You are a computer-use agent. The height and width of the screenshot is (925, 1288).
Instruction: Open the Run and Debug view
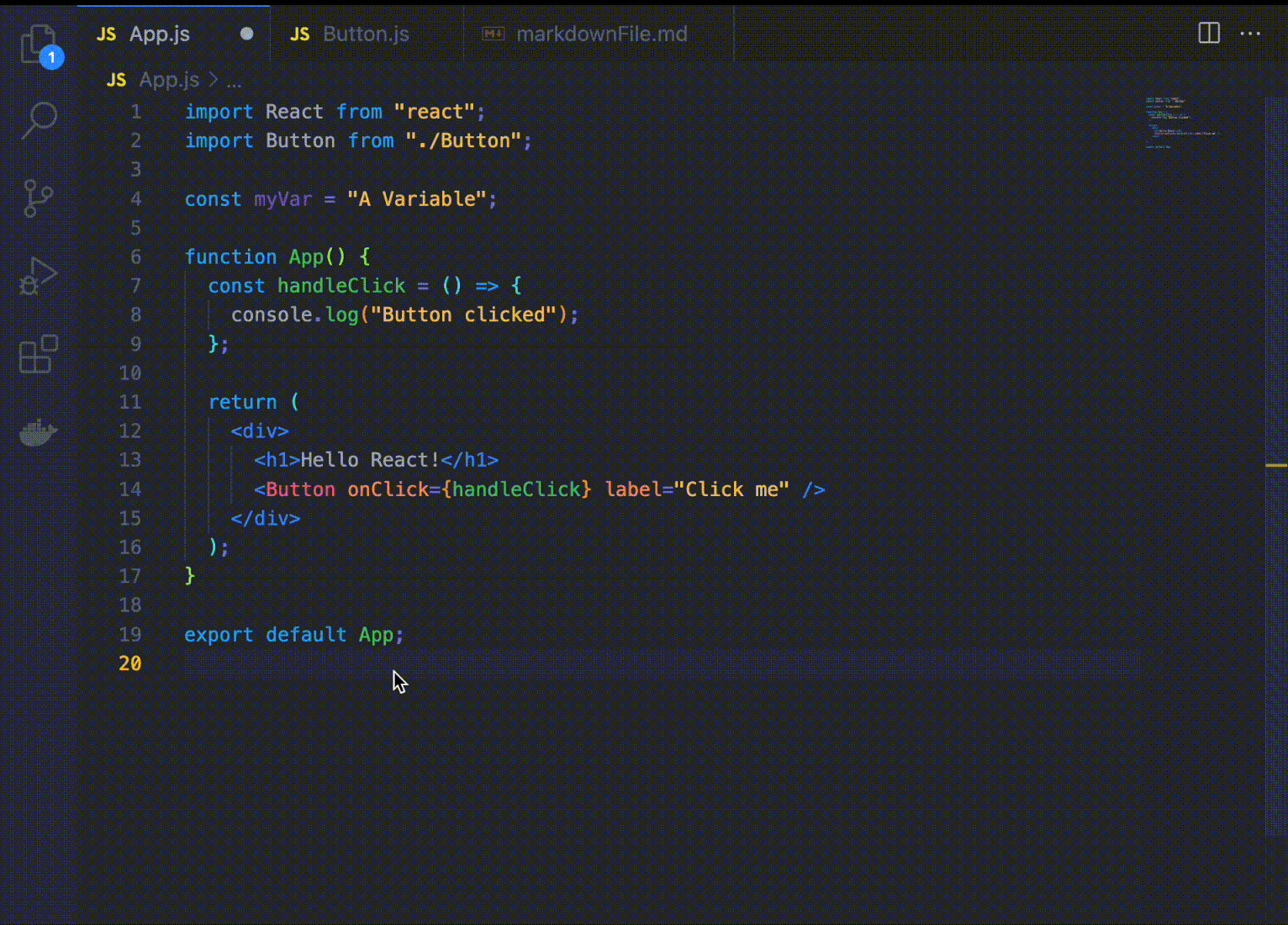point(38,276)
